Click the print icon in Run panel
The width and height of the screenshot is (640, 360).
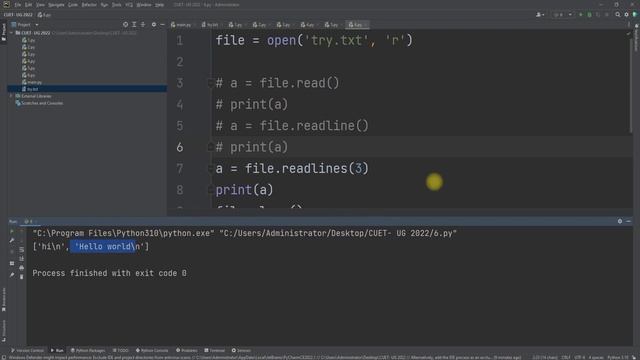coord(22,268)
